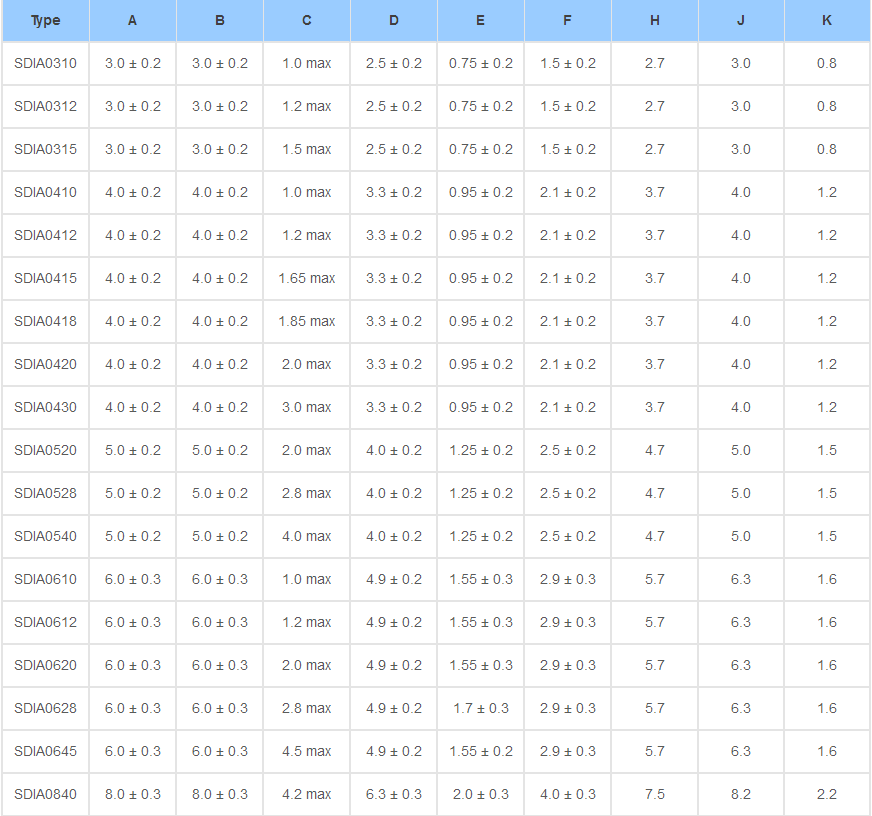Click the E column header
Viewport: 872px width, 816px height.
[480, 21]
